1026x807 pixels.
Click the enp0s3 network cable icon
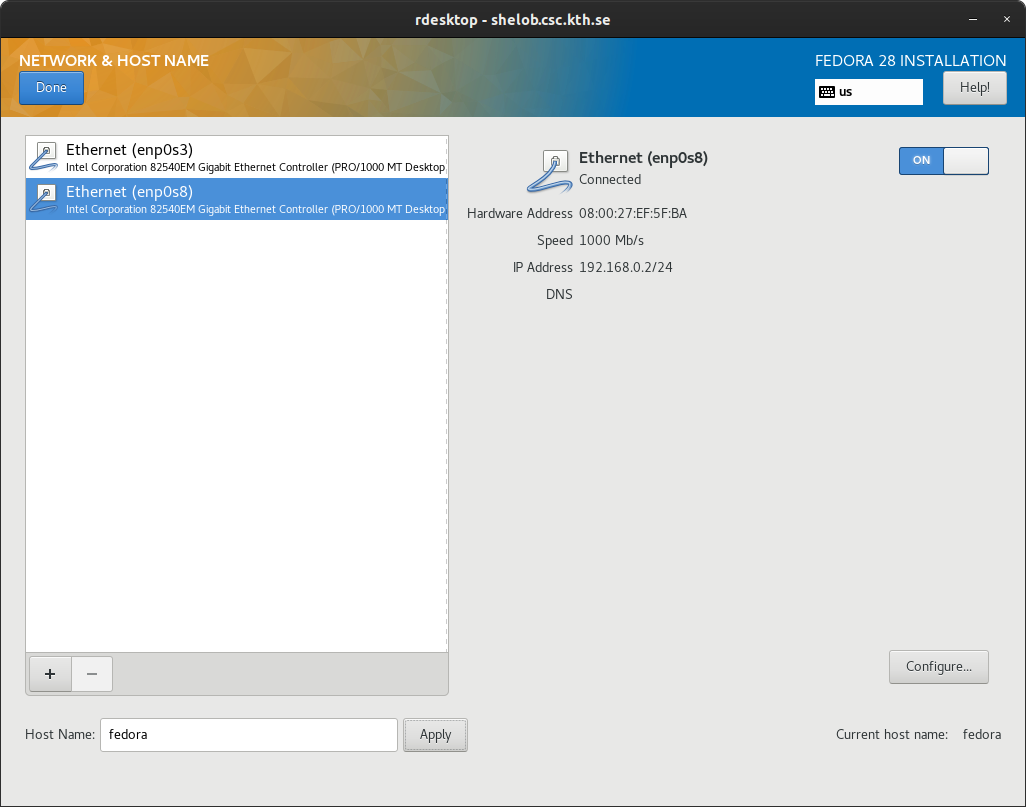[44, 157]
